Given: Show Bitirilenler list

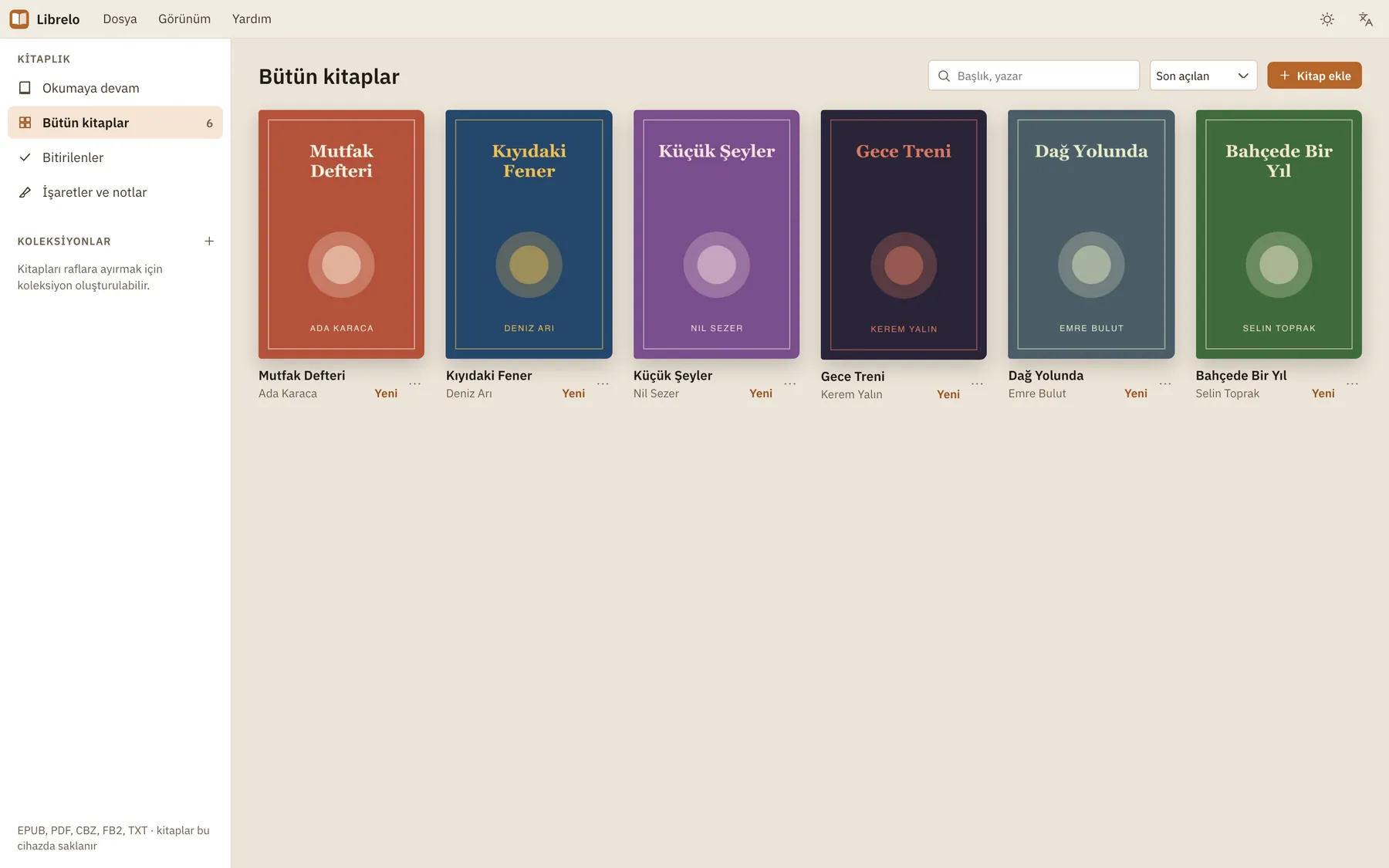Looking at the screenshot, I should pyautogui.click(x=115, y=157).
